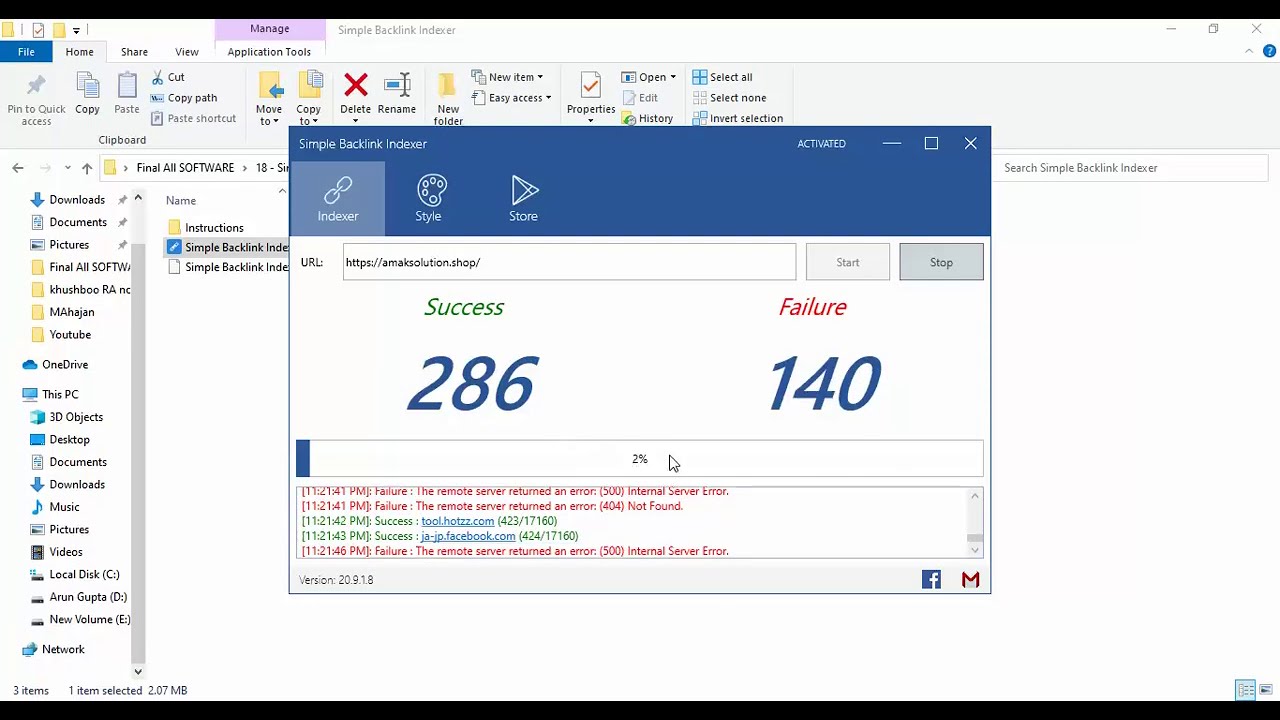Image resolution: width=1280 pixels, height=720 pixels.
Task: Expand Easy access dropdown
Action: 549,98
